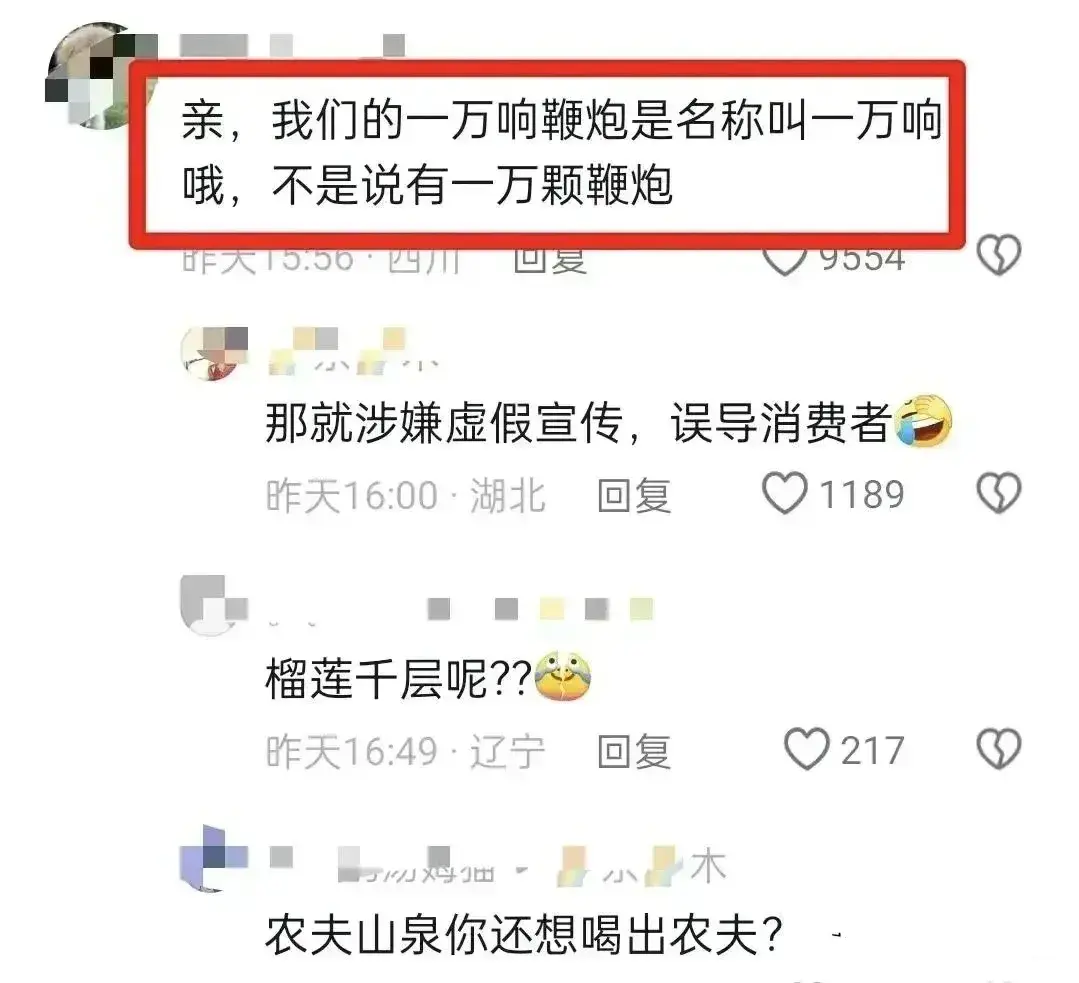Select the 榴莲千层呢 comment text
Image resolution: width=1079 pixels, height=983 pixels.
(428, 677)
